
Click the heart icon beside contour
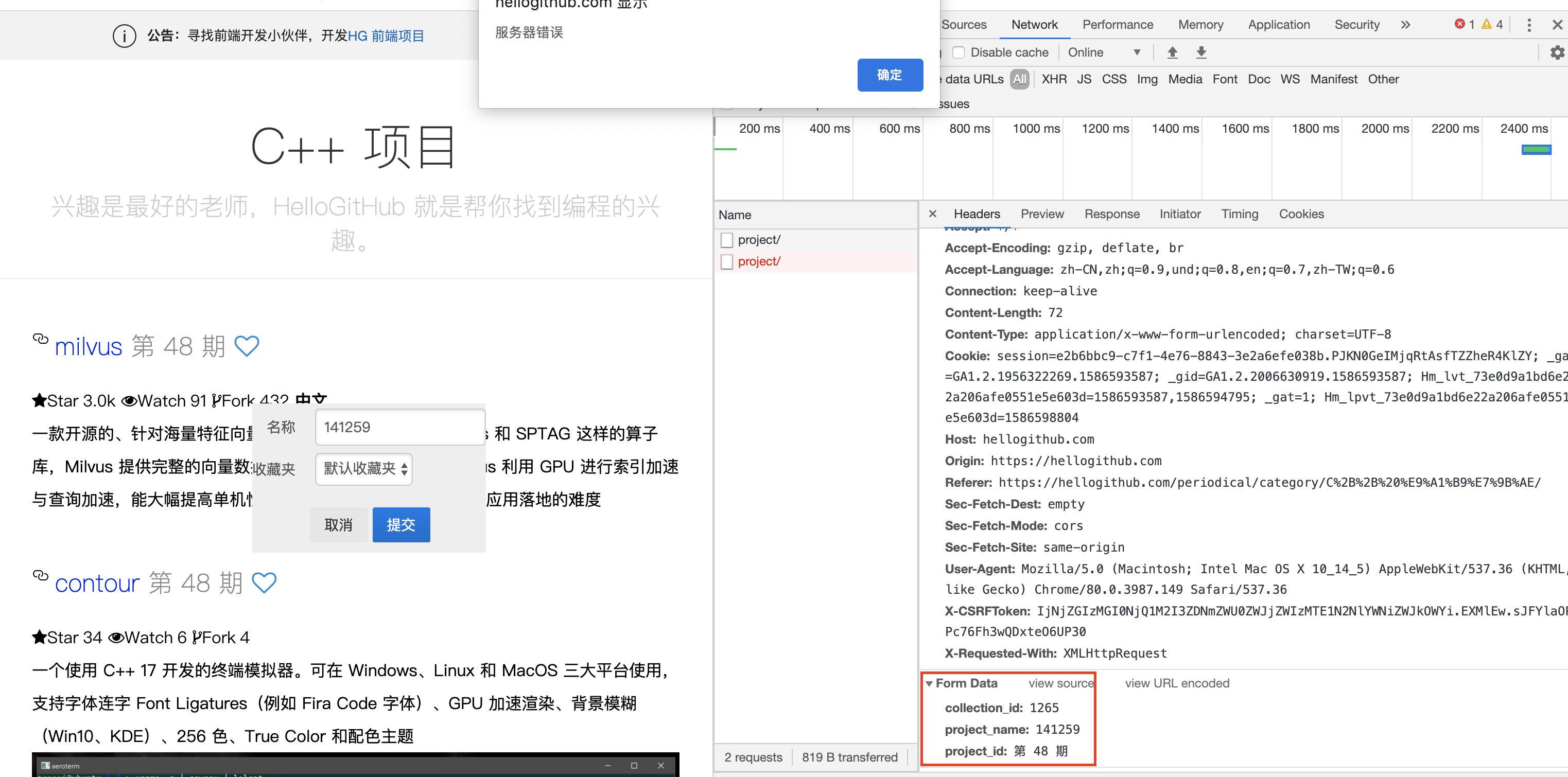[x=264, y=582]
